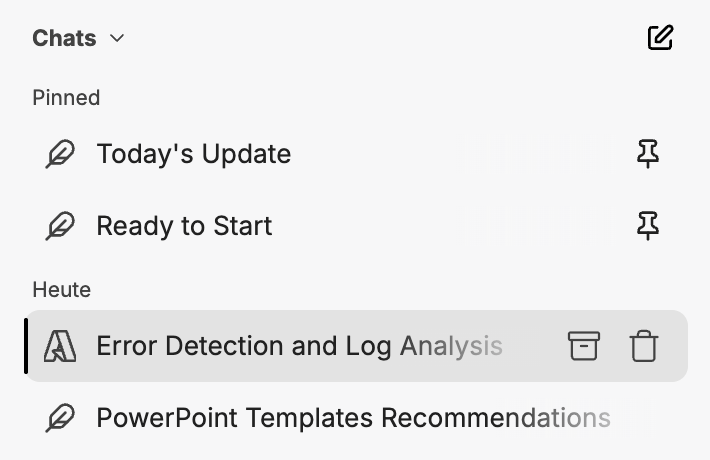710x460 pixels.
Task: Click the active-chat indicator bar on selected row
Action: [x=26, y=346]
